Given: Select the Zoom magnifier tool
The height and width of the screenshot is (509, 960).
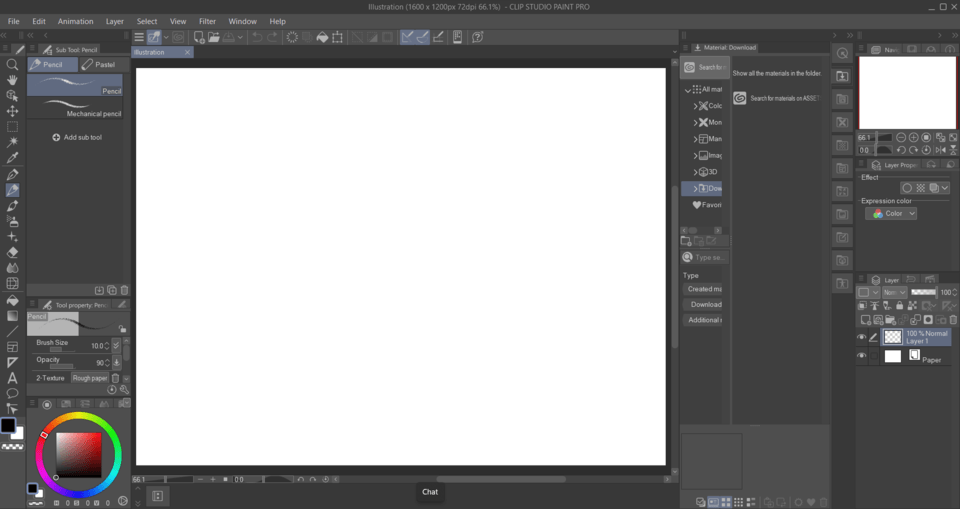Looking at the screenshot, I should tap(12, 64).
